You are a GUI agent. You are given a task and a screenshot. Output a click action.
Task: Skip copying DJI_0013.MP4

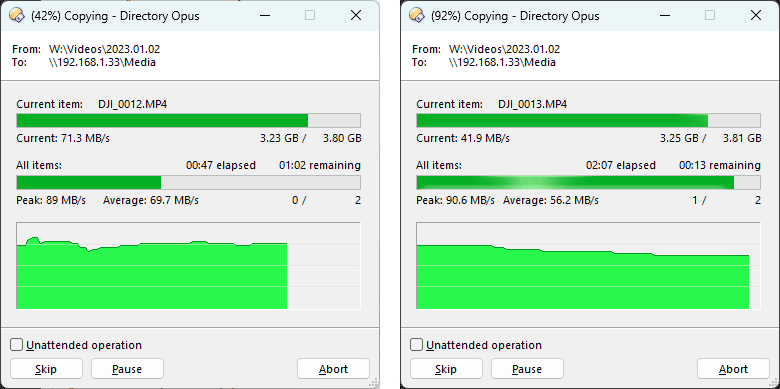point(446,369)
